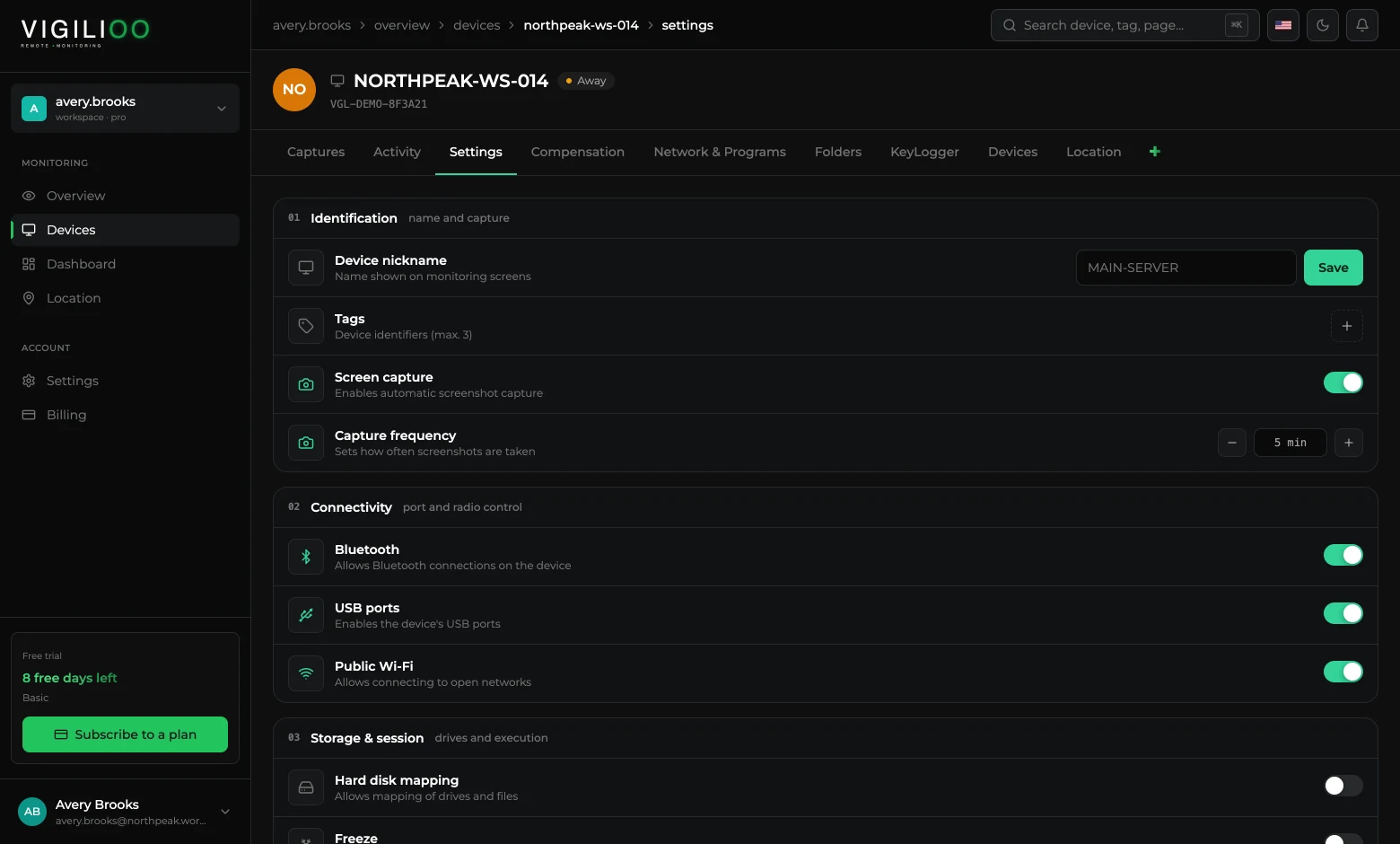Click the NORTHPEAK-WS-014 device title
Screen dimensions: 1400x844
click(451, 81)
